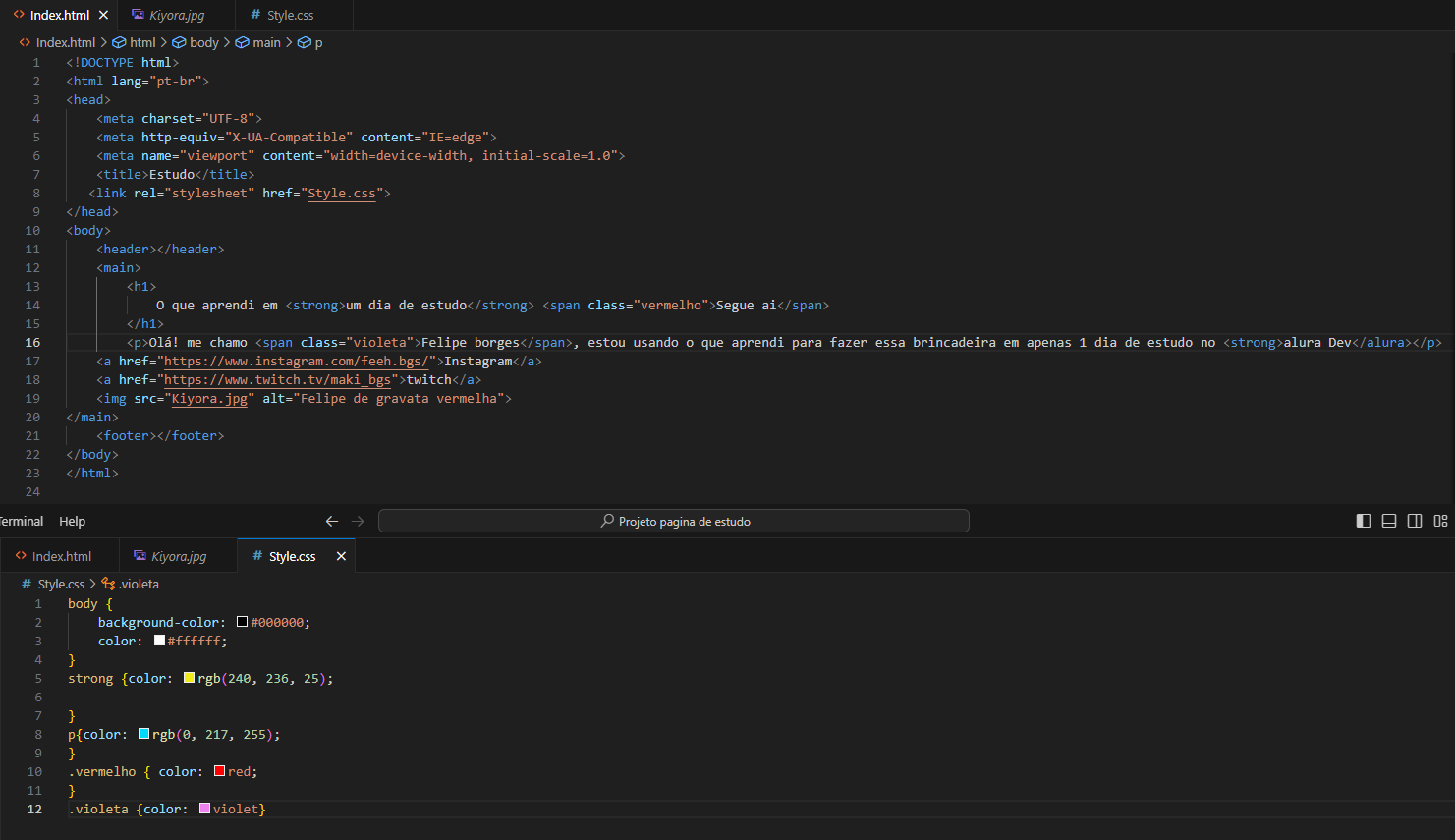
Task: Click the word 'vermelho' class value on line 14
Action: pos(671,305)
